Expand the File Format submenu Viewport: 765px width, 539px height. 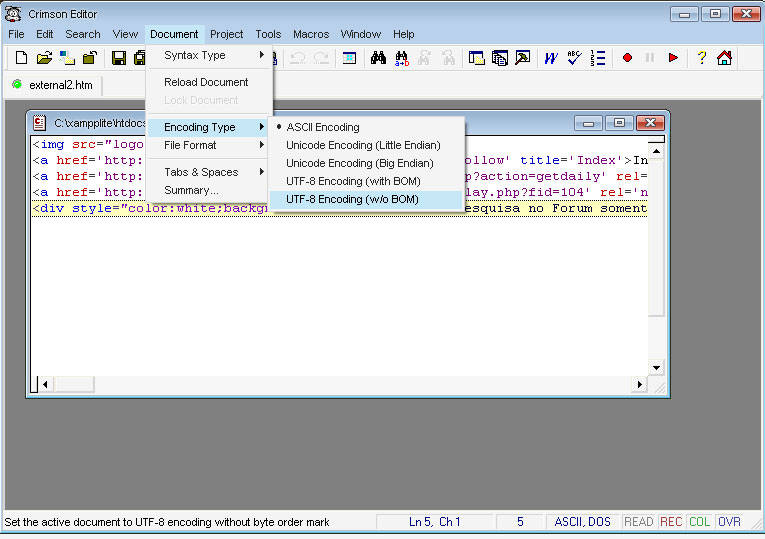(209, 145)
